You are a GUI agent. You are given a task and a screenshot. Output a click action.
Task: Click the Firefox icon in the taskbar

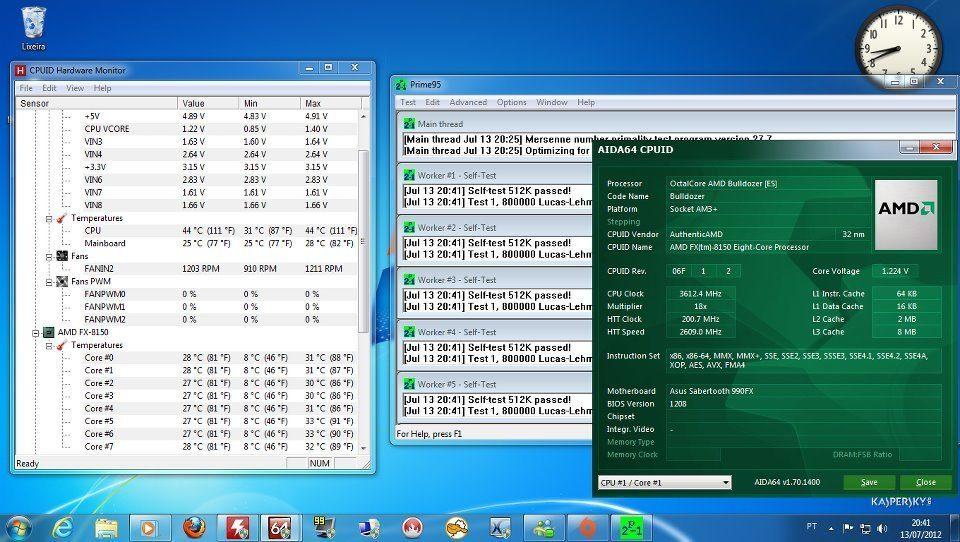[194, 526]
